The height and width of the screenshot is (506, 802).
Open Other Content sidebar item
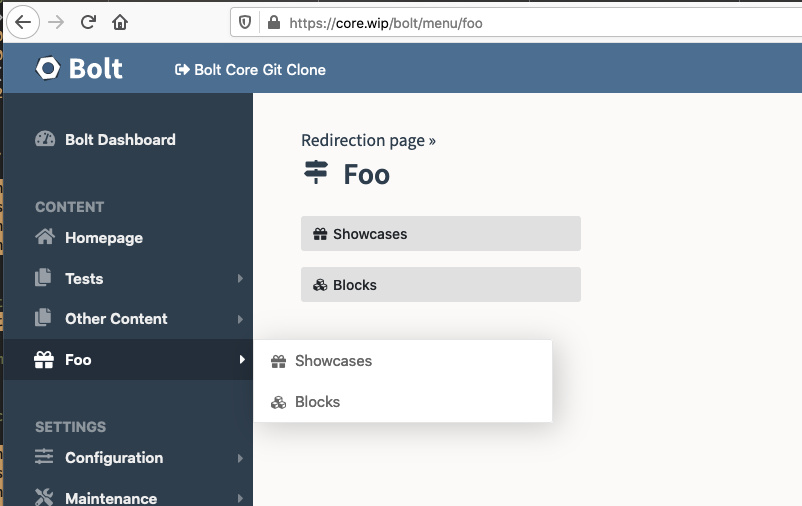click(116, 319)
